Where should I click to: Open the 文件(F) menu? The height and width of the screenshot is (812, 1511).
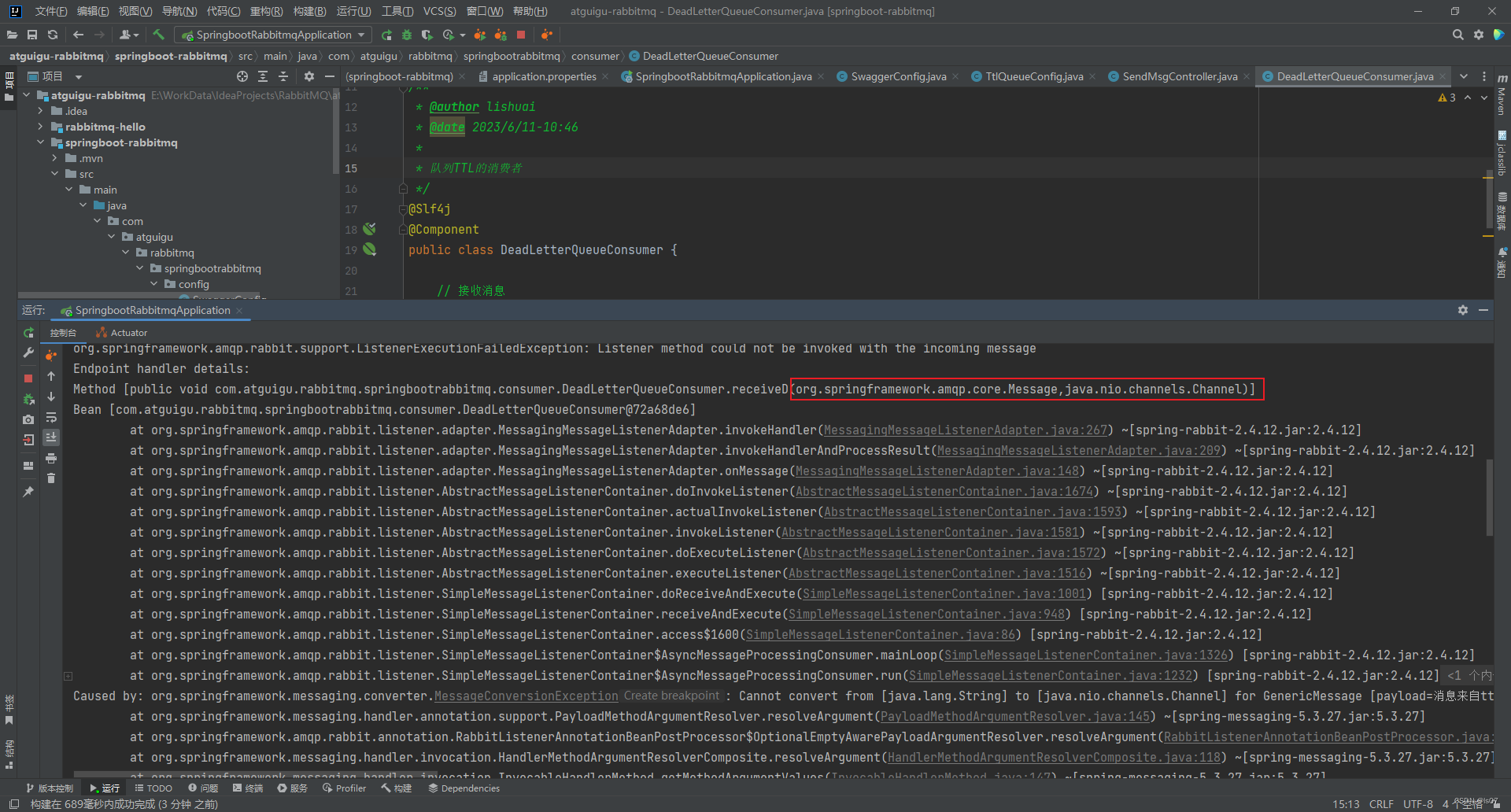click(51, 11)
